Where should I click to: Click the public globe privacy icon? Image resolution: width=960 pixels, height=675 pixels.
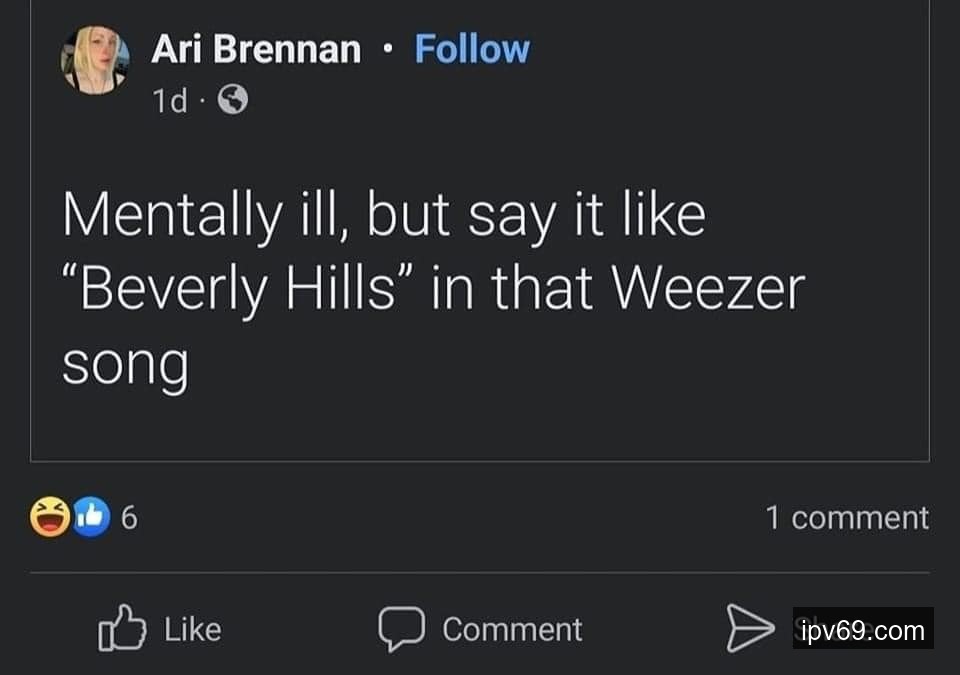232,100
